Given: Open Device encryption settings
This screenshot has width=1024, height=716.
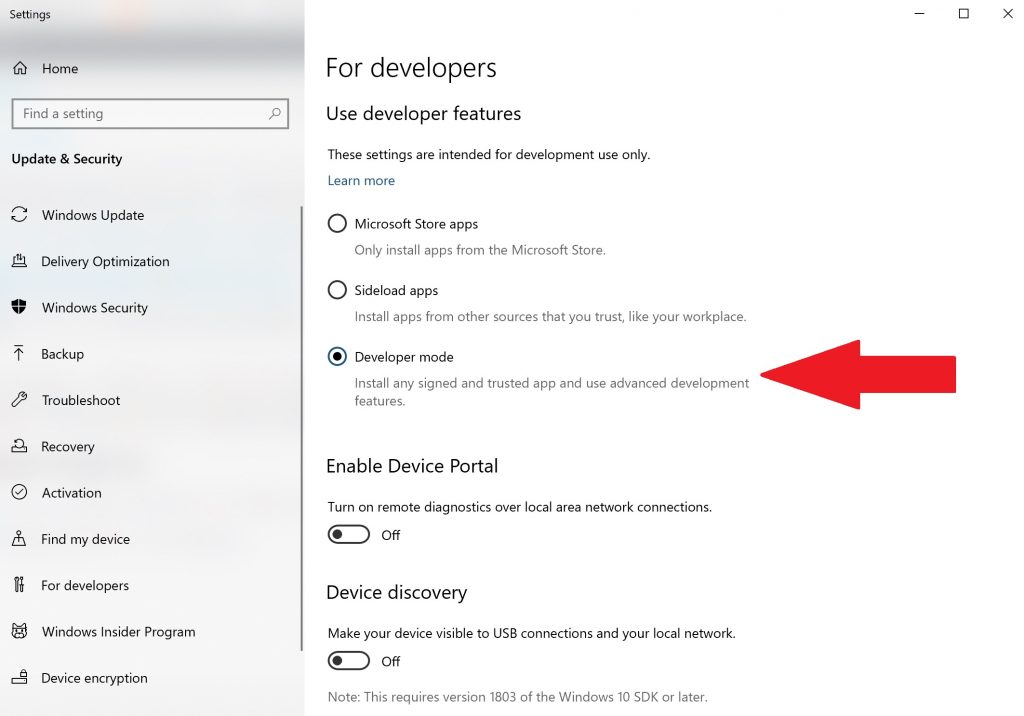Looking at the screenshot, I should tap(94, 678).
